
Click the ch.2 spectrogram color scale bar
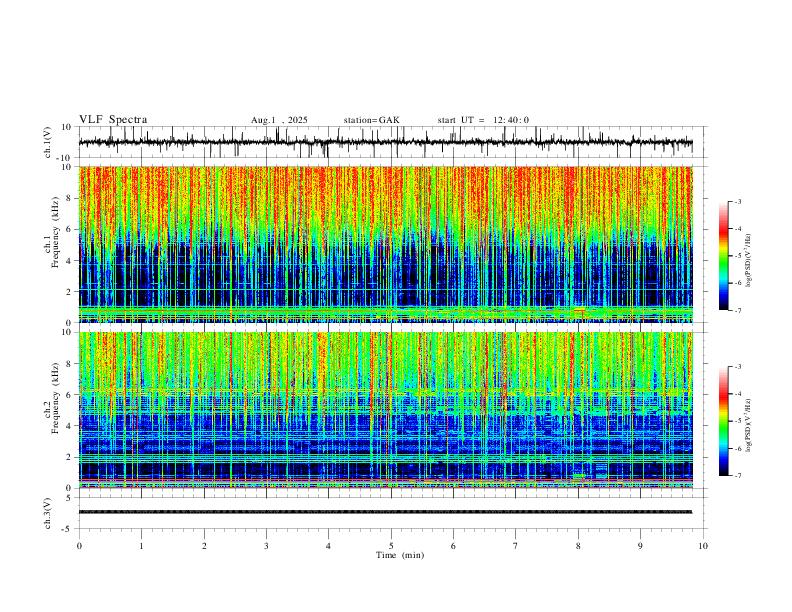(x=723, y=421)
